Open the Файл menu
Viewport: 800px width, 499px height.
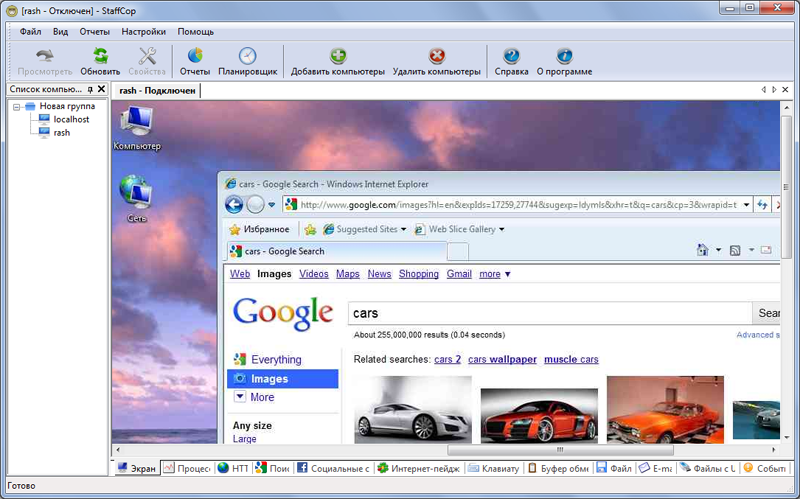coord(31,32)
